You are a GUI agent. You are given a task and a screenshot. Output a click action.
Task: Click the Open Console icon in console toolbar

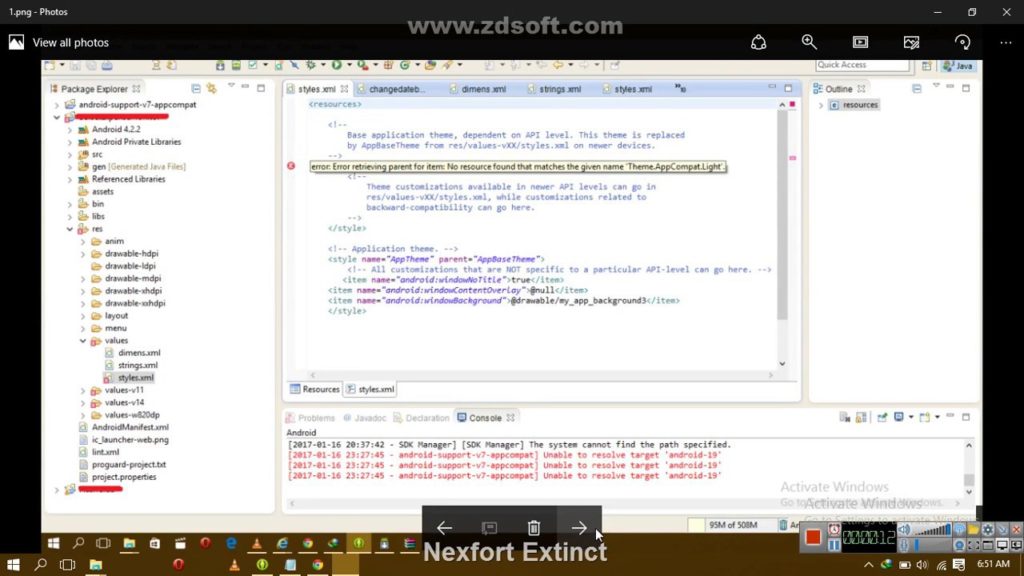tap(924, 417)
